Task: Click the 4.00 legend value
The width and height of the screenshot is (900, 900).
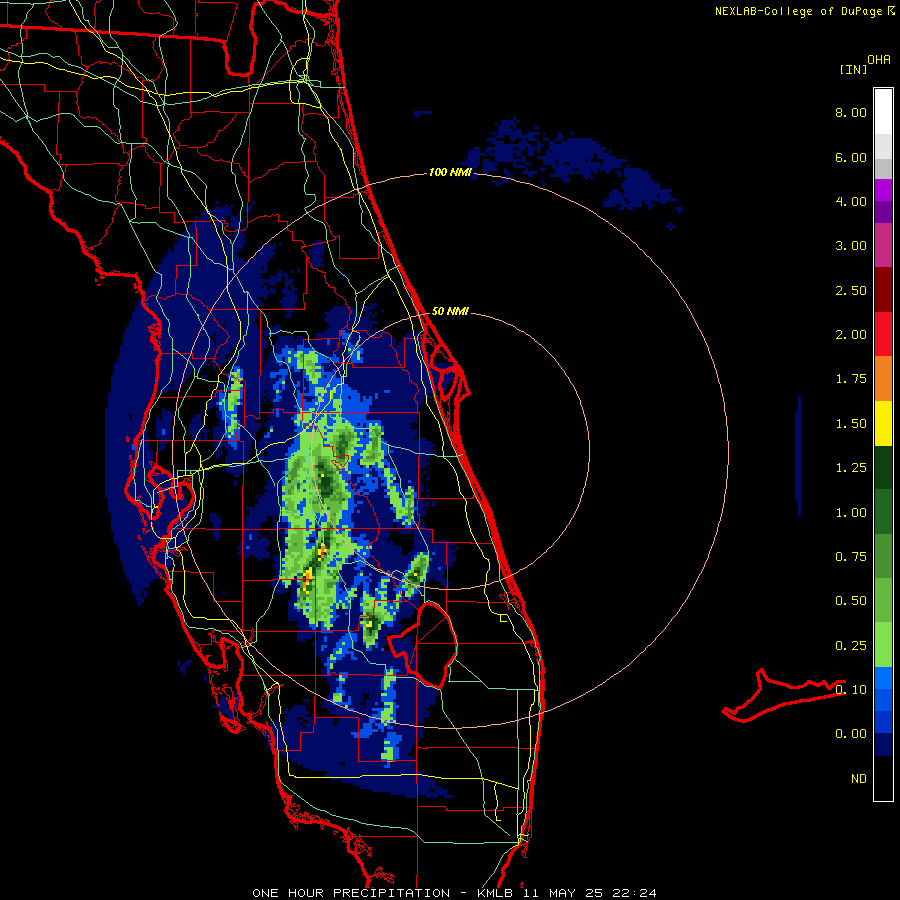Action: 851,201
